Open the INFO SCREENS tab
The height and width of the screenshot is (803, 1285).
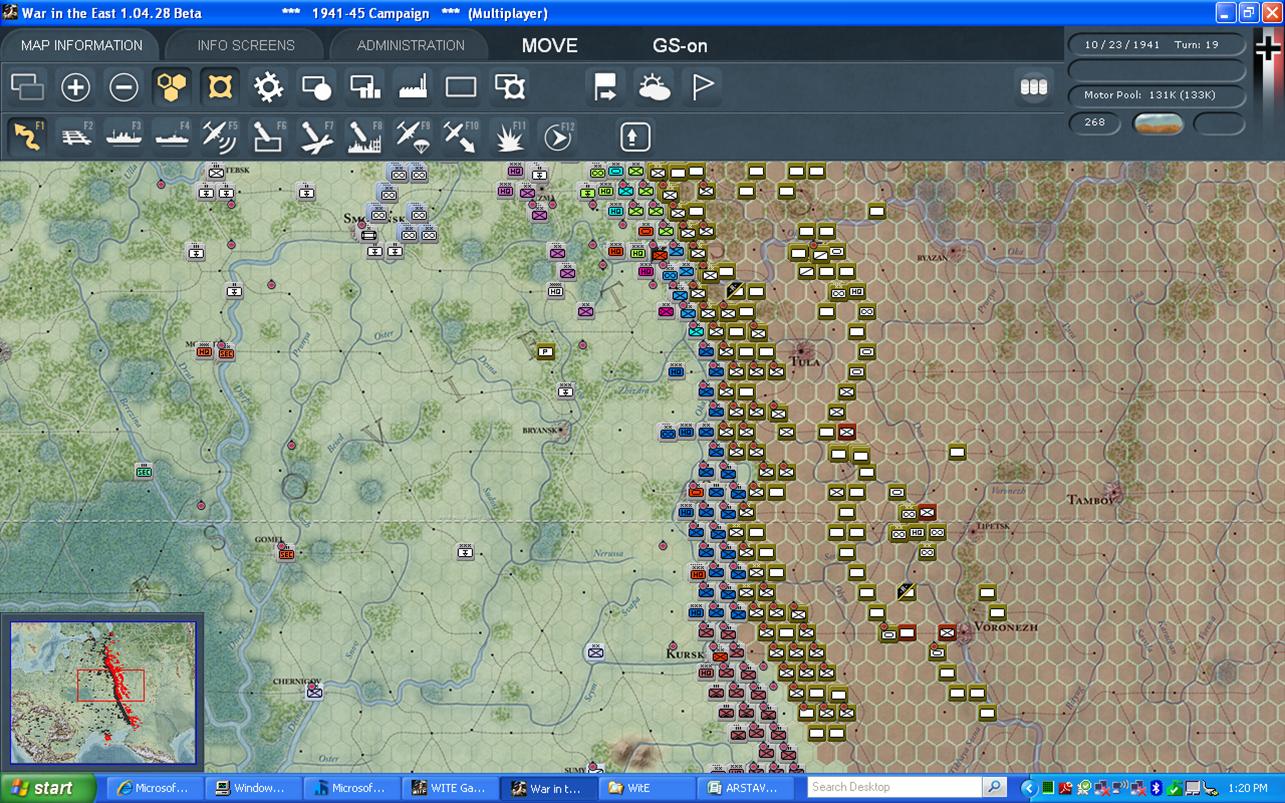(x=246, y=45)
